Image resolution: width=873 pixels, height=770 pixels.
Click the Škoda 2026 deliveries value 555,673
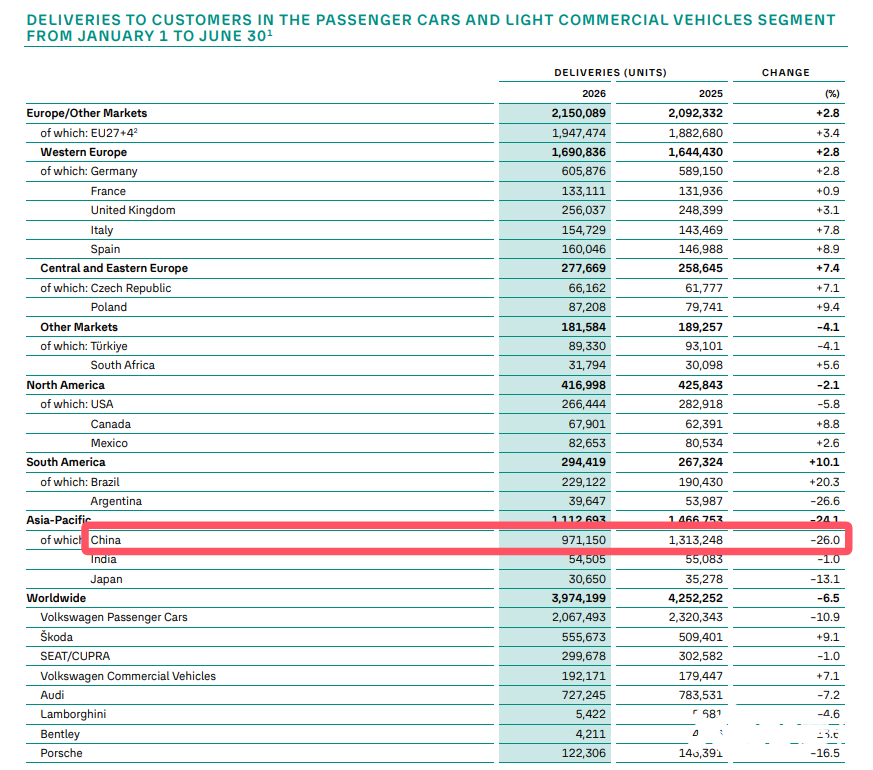(583, 636)
